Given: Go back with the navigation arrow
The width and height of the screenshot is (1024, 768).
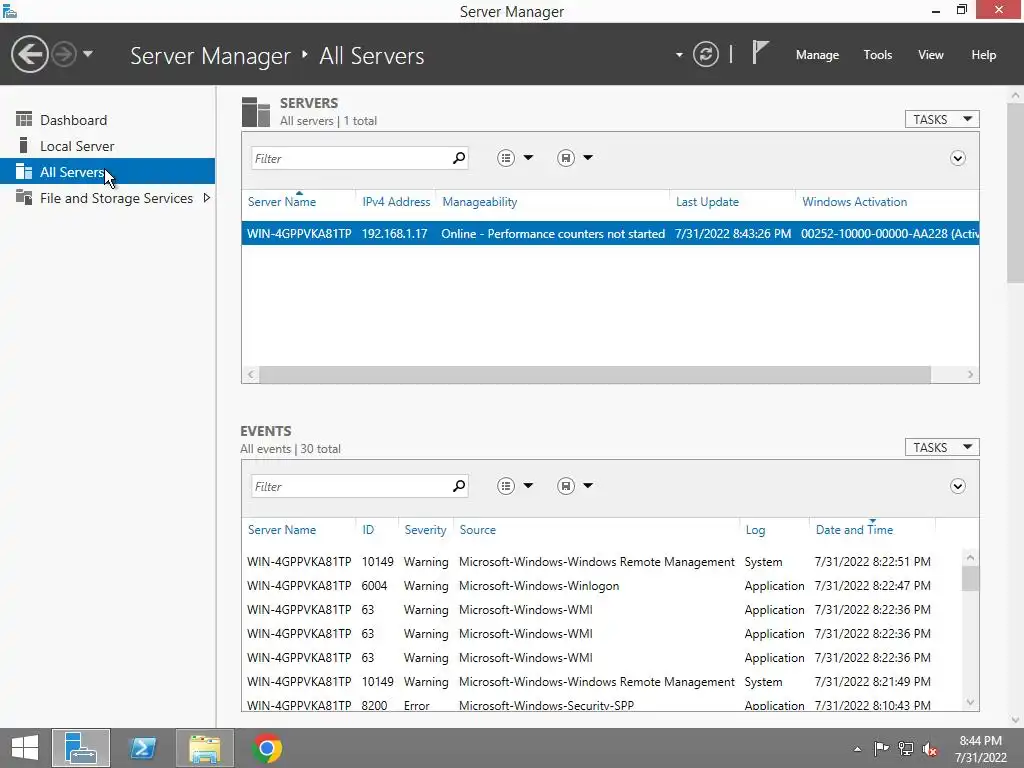Looking at the screenshot, I should (29, 54).
